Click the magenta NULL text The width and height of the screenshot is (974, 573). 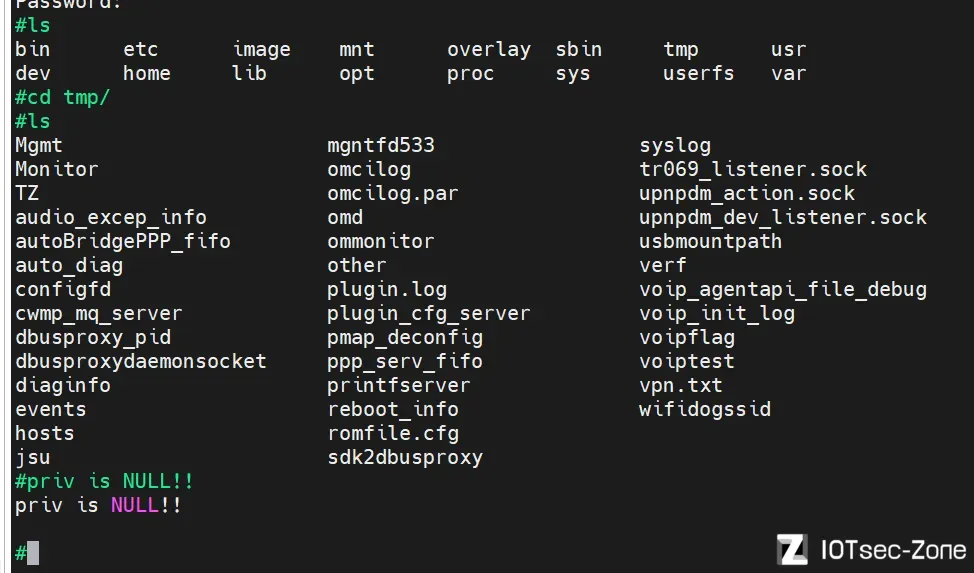click(135, 505)
